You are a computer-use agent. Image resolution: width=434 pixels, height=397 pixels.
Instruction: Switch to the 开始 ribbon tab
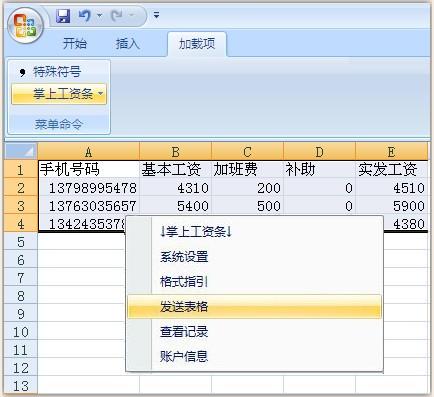coord(75,44)
